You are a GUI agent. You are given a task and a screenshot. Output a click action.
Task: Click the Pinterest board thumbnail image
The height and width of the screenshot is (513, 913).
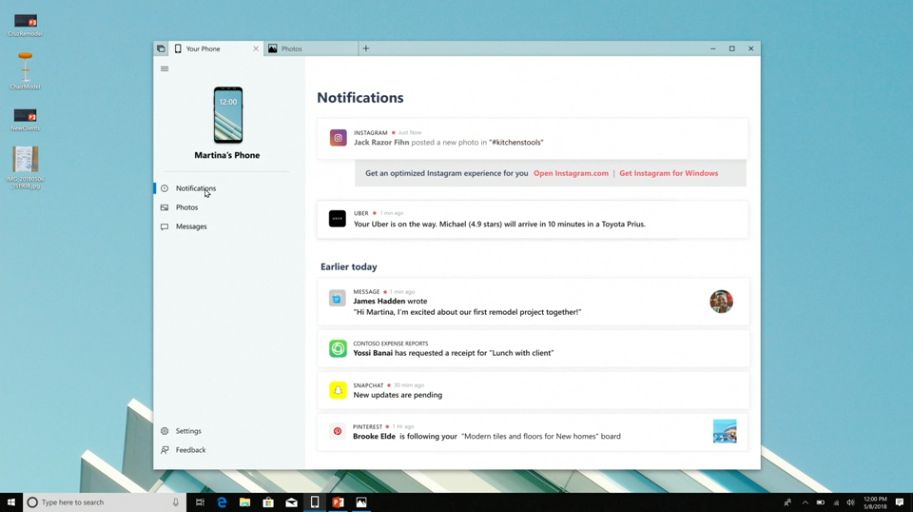click(724, 431)
